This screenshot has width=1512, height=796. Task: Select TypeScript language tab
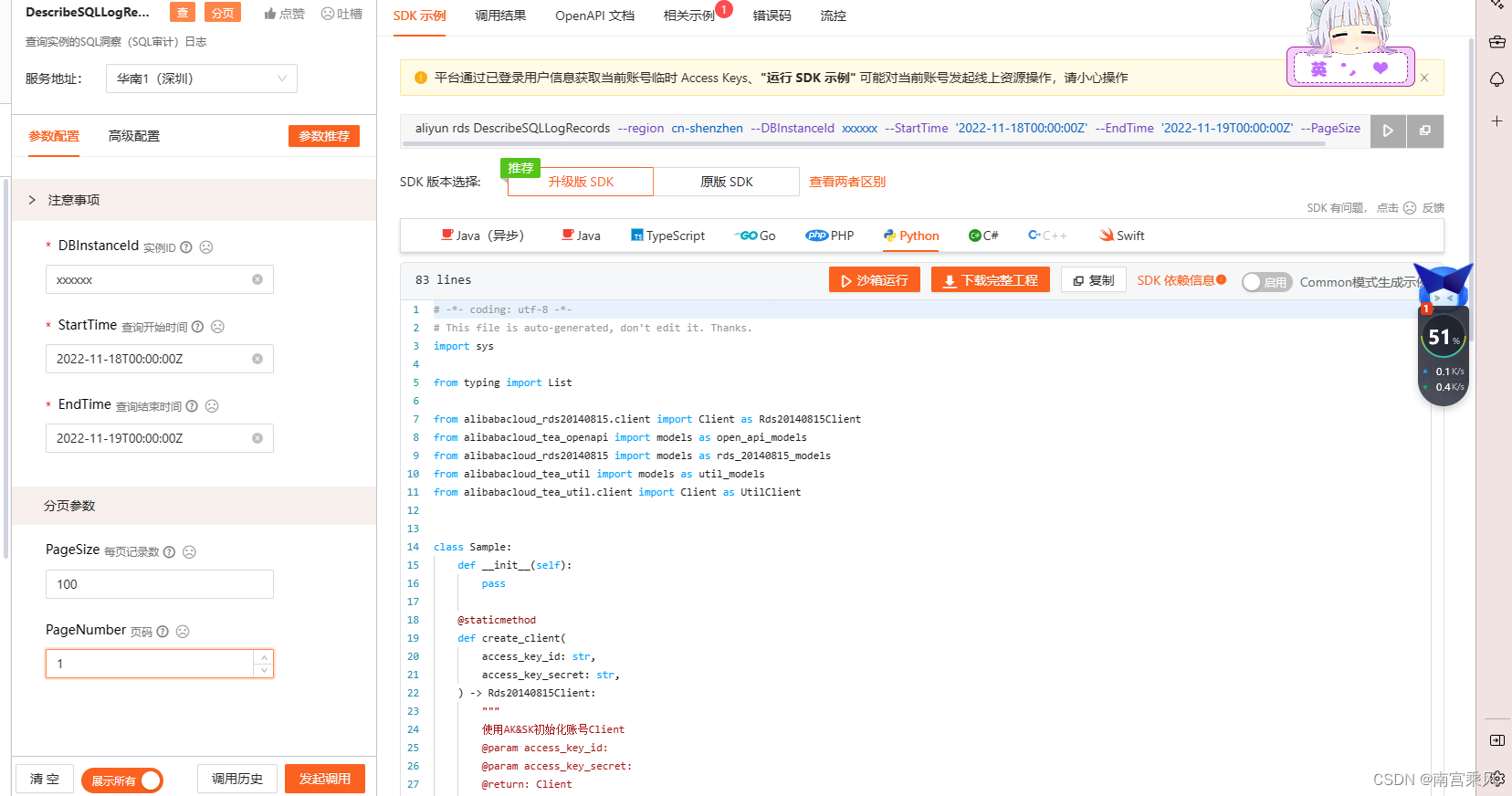click(668, 236)
